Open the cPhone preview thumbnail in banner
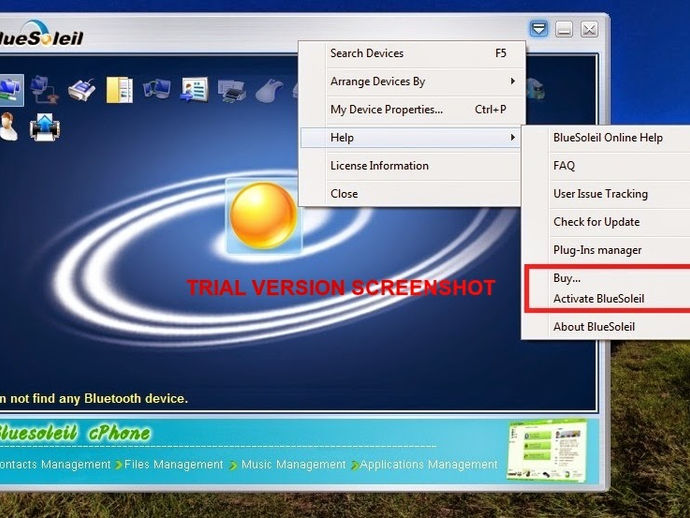The width and height of the screenshot is (690, 518). [x=547, y=450]
